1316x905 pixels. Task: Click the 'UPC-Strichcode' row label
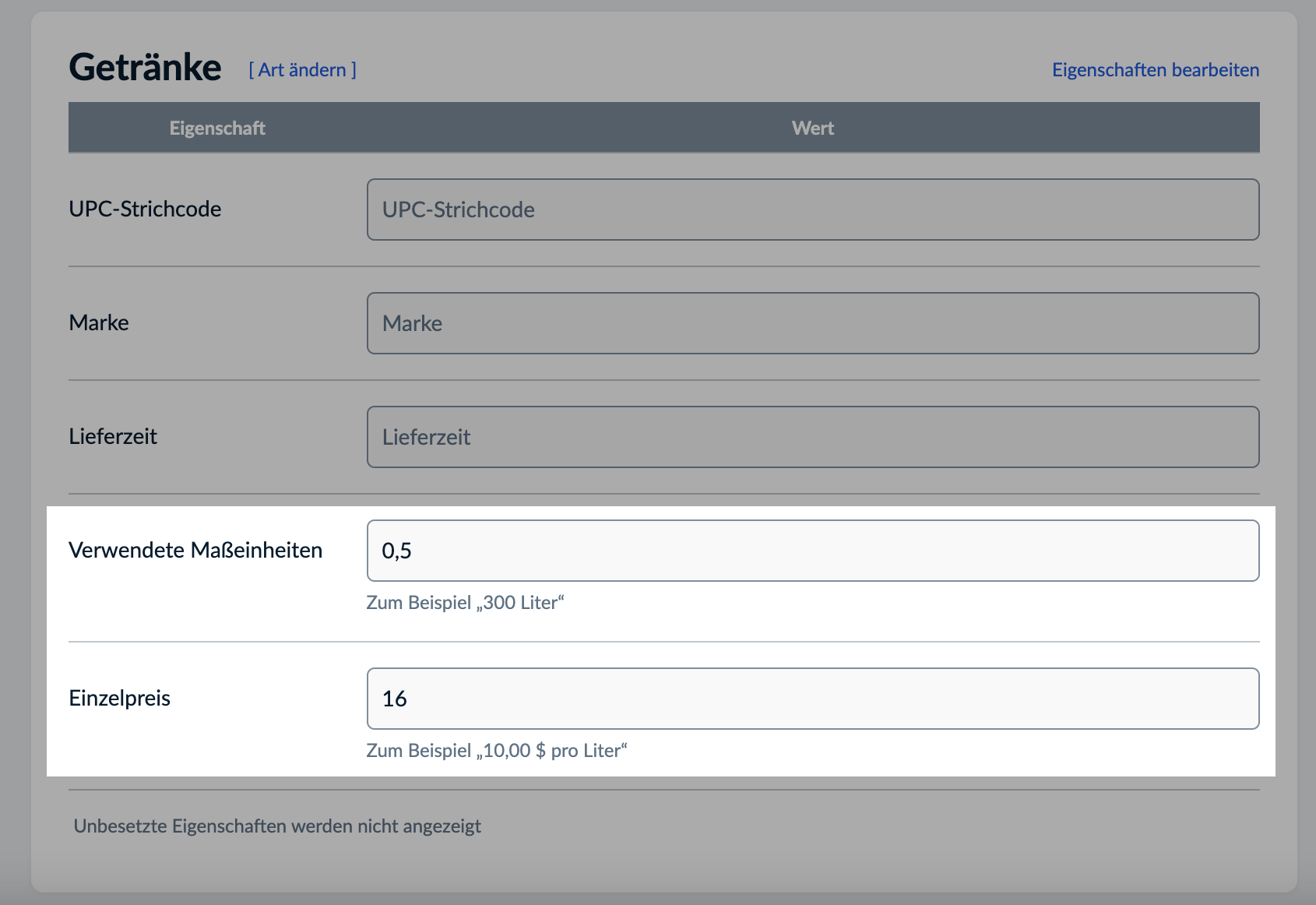pos(145,209)
